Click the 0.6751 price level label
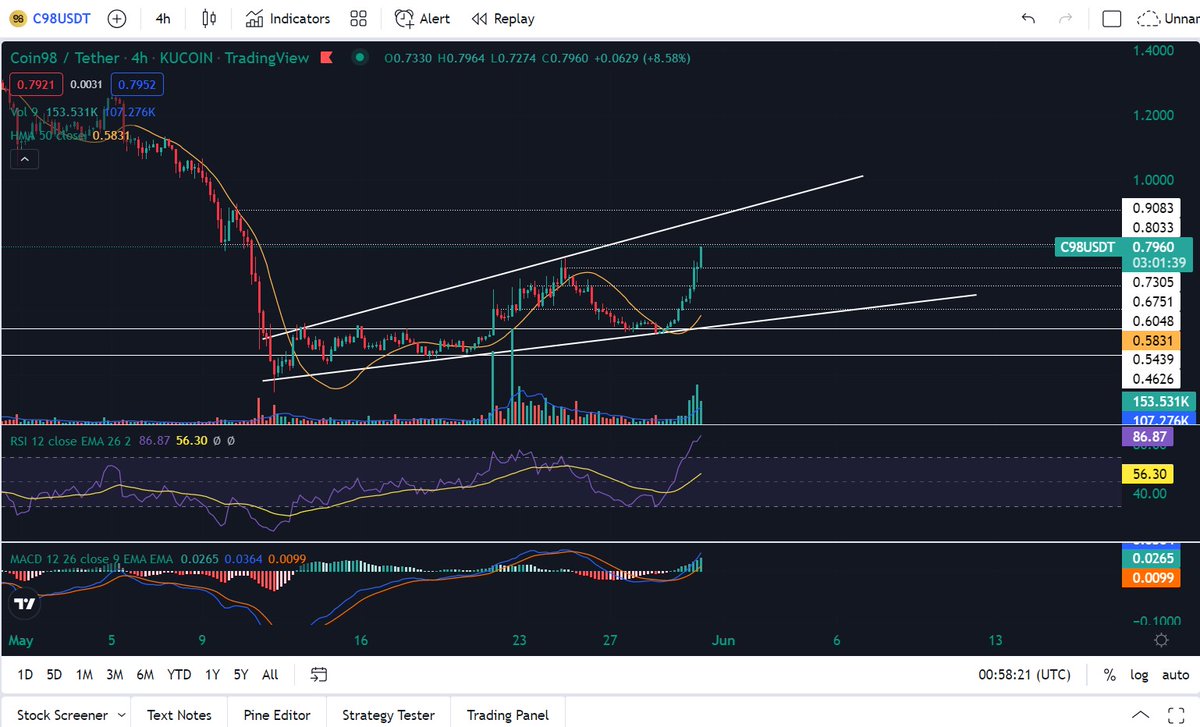 click(1153, 302)
